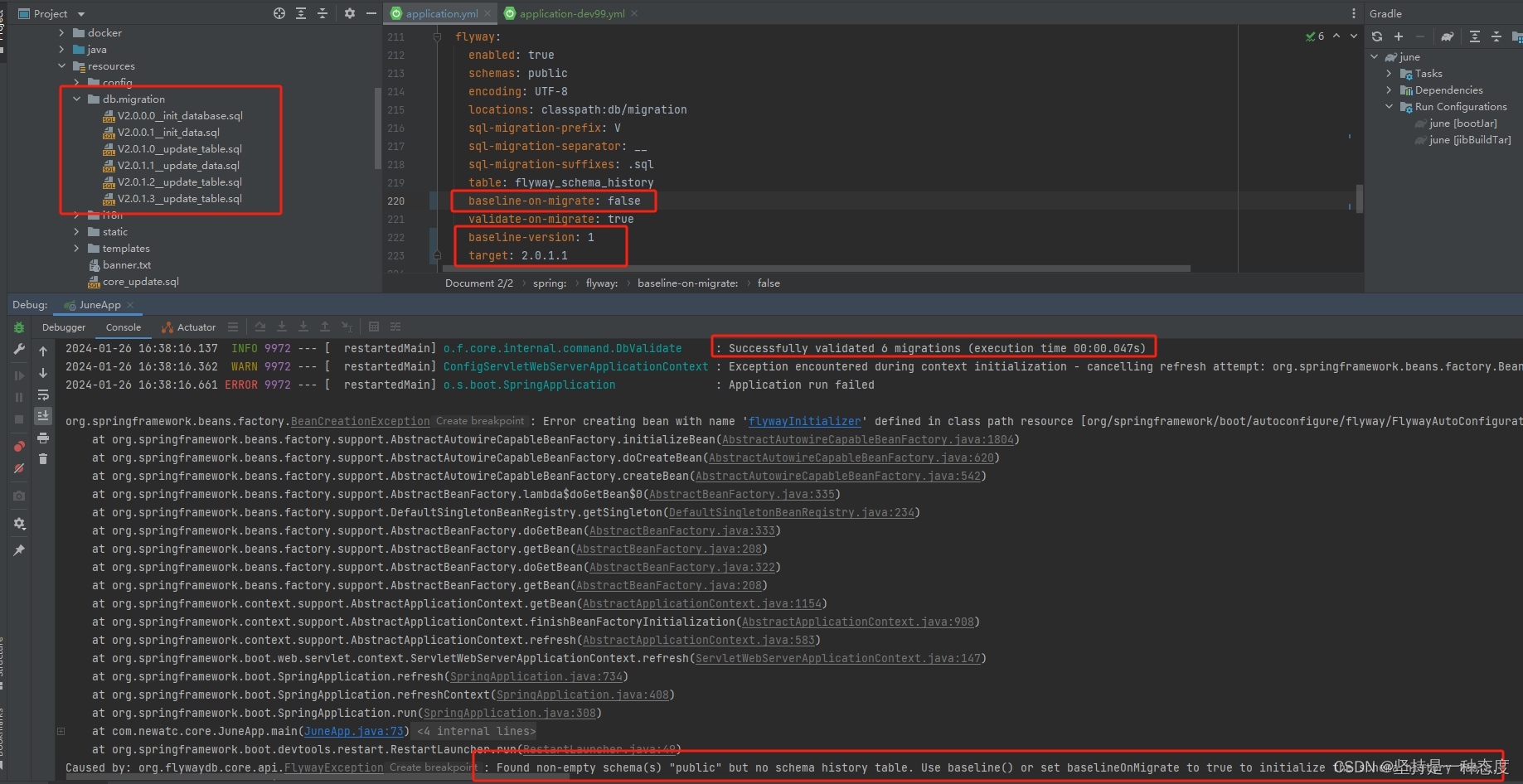Screen dimensions: 1523x784
Task: Collapse the resources folder
Action: point(61,65)
